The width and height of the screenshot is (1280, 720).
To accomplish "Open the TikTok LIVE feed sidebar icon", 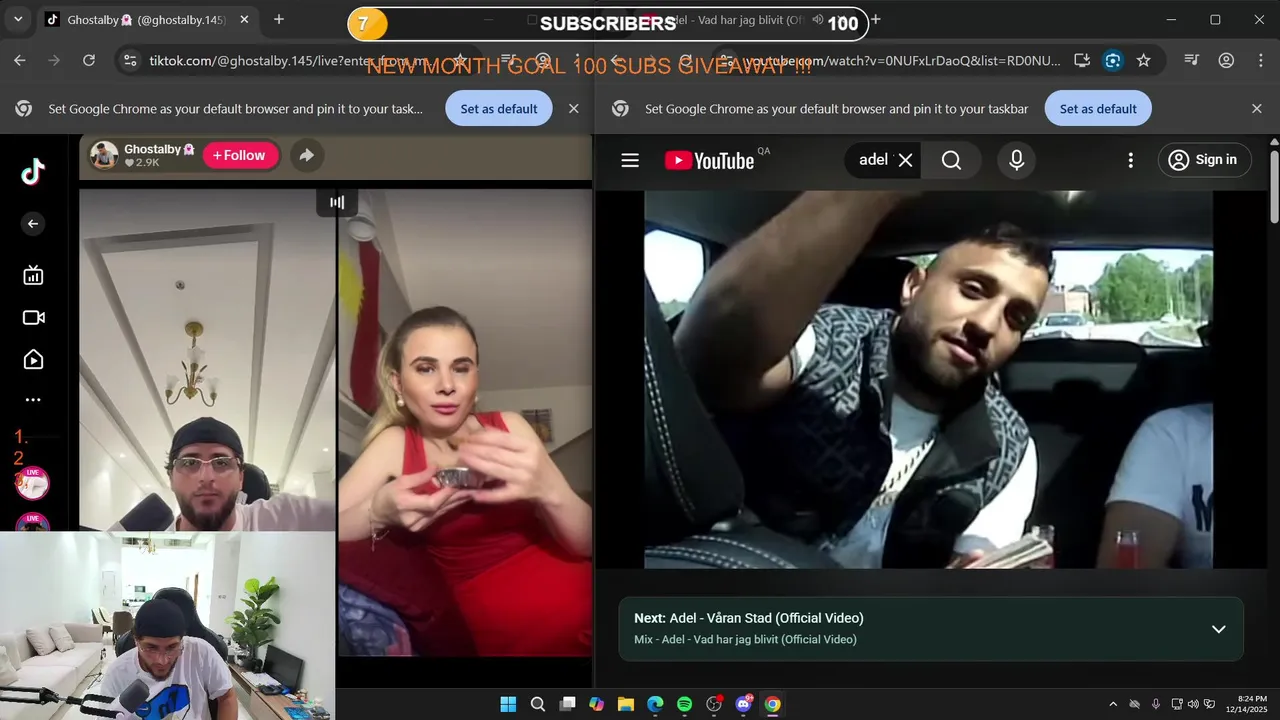I will [33, 275].
